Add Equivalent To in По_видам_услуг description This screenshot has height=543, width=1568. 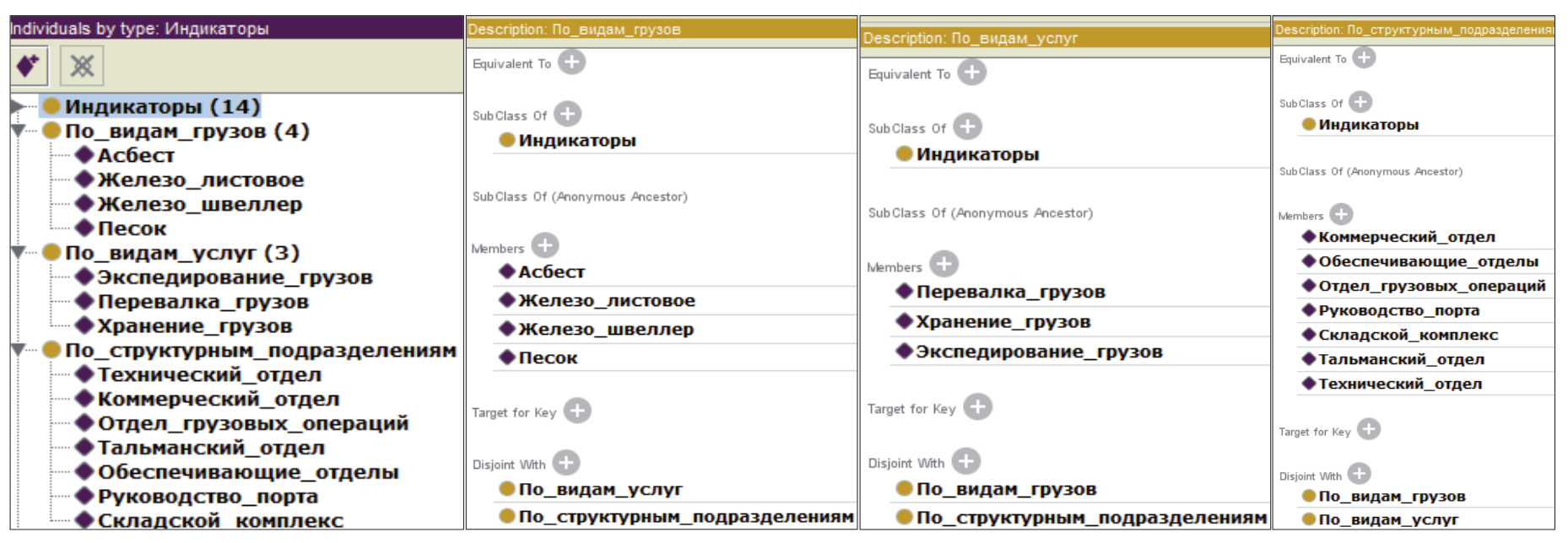click(971, 73)
